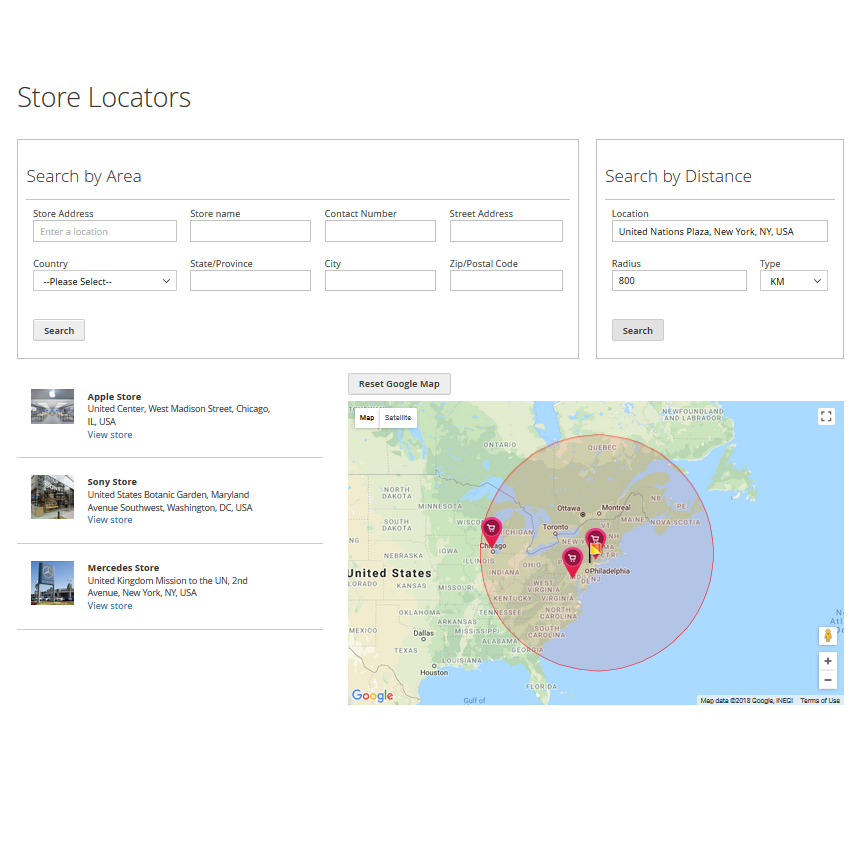Screen dimensions: 860x860
Task: Focus the State/Province input field
Action: coord(250,280)
